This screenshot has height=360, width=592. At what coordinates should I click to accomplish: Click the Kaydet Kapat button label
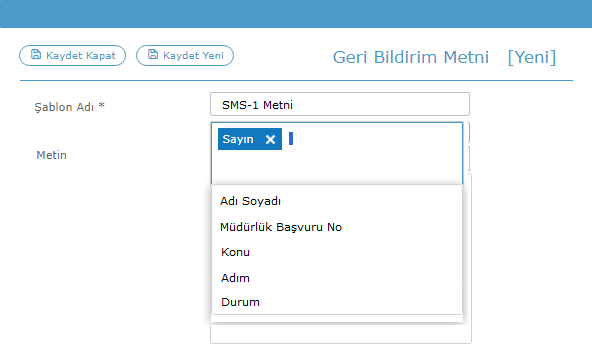[x=81, y=56]
